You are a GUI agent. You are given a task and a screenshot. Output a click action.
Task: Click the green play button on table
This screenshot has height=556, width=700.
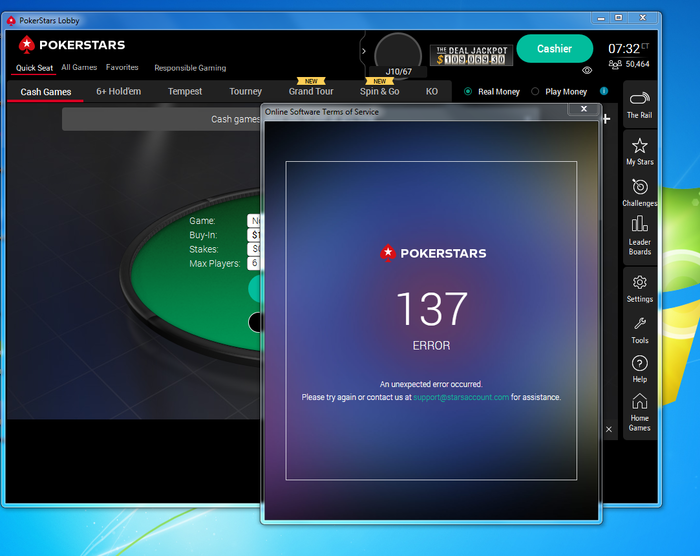254,289
